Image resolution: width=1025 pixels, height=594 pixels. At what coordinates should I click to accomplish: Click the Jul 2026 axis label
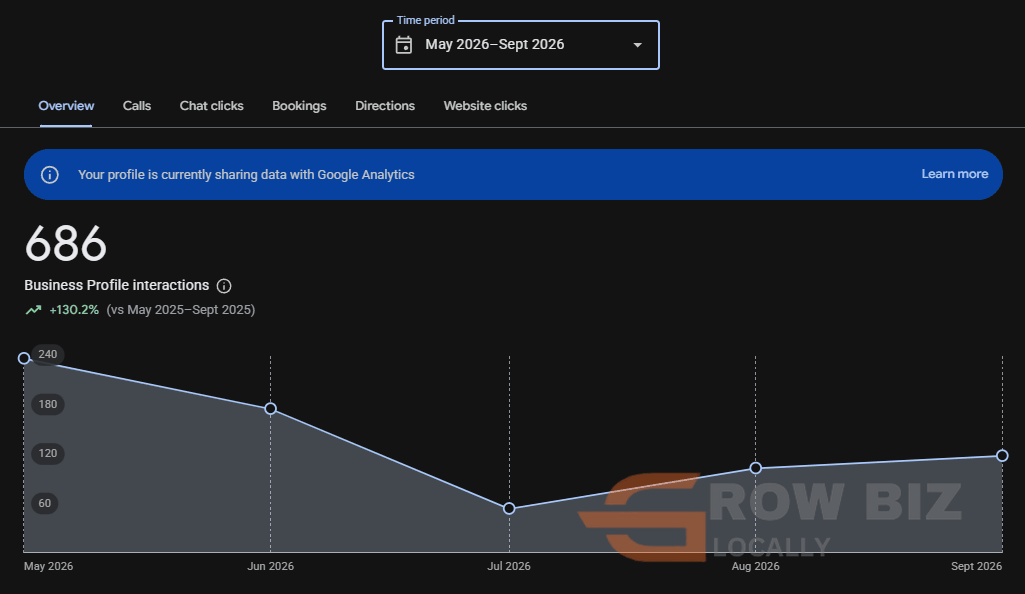coord(509,566)
